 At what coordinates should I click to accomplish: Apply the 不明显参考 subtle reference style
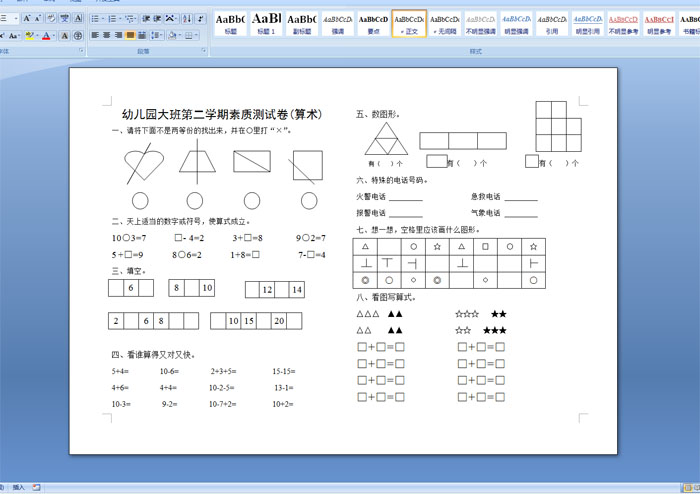coord(623,24)
